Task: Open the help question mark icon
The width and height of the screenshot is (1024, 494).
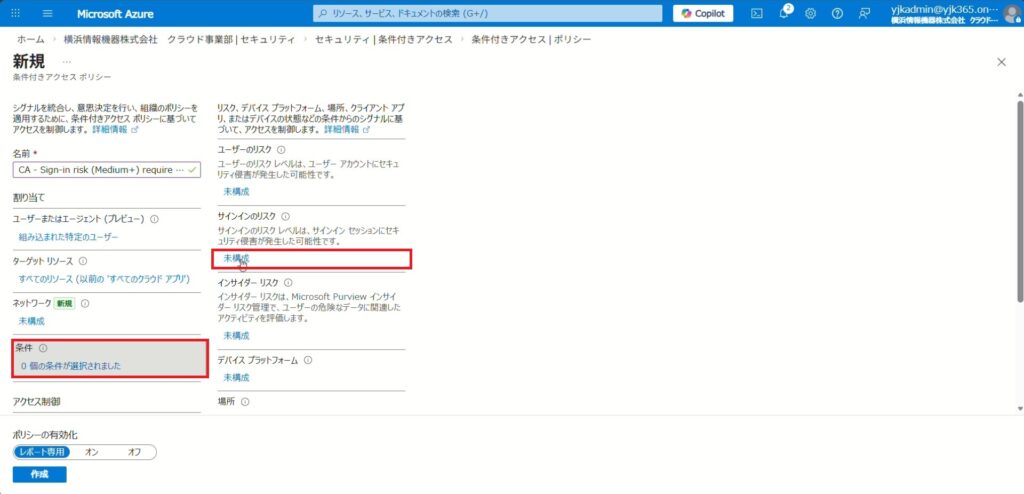Action: (837, 13)
